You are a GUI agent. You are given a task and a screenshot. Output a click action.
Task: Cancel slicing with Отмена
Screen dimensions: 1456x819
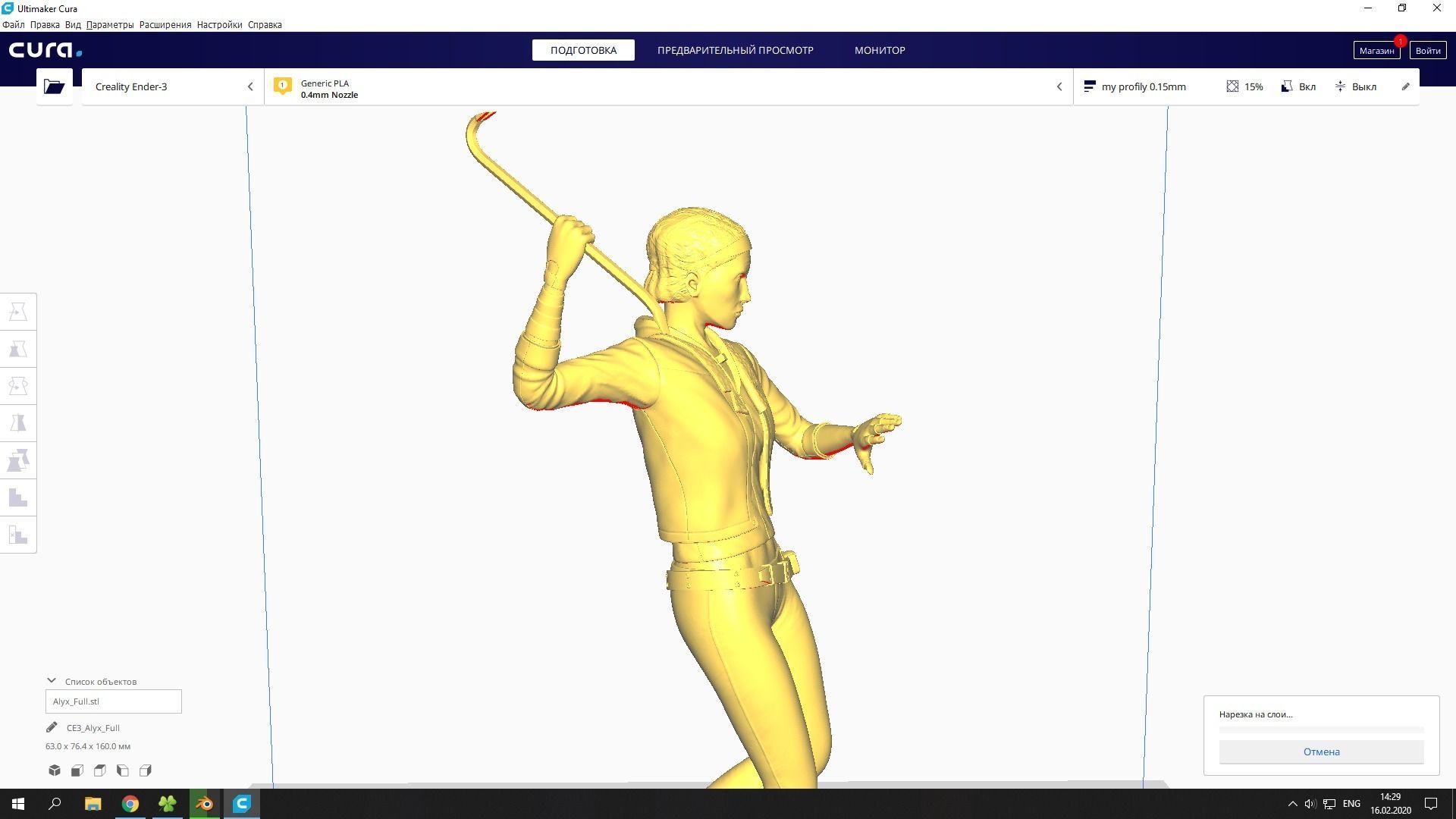point(1321,752)
